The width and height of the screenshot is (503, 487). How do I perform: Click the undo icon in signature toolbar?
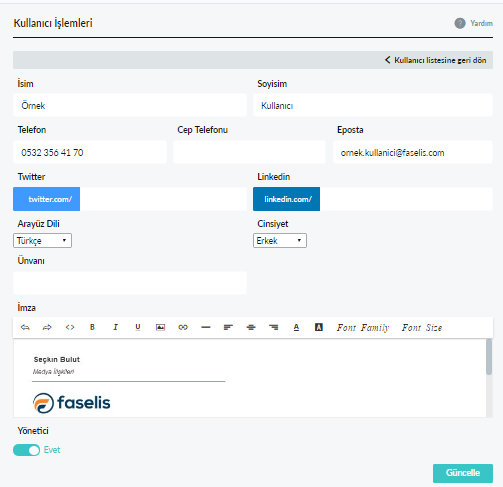tap(25, 327)
